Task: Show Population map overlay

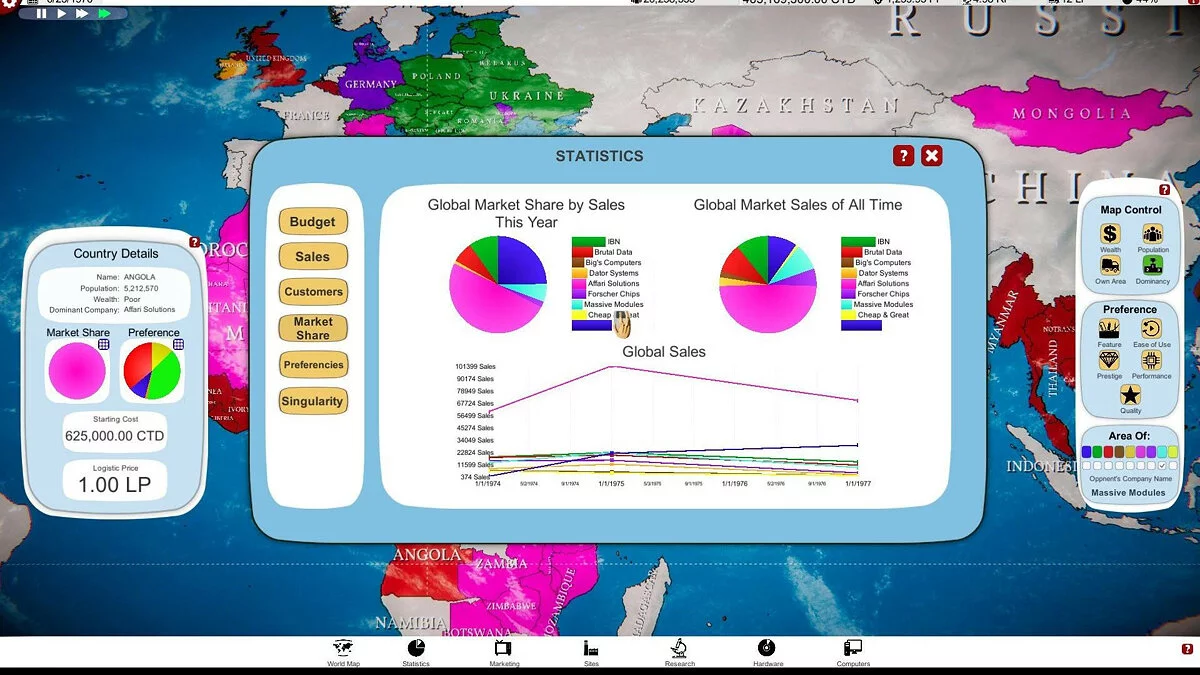Action: tap(1152, 234)
